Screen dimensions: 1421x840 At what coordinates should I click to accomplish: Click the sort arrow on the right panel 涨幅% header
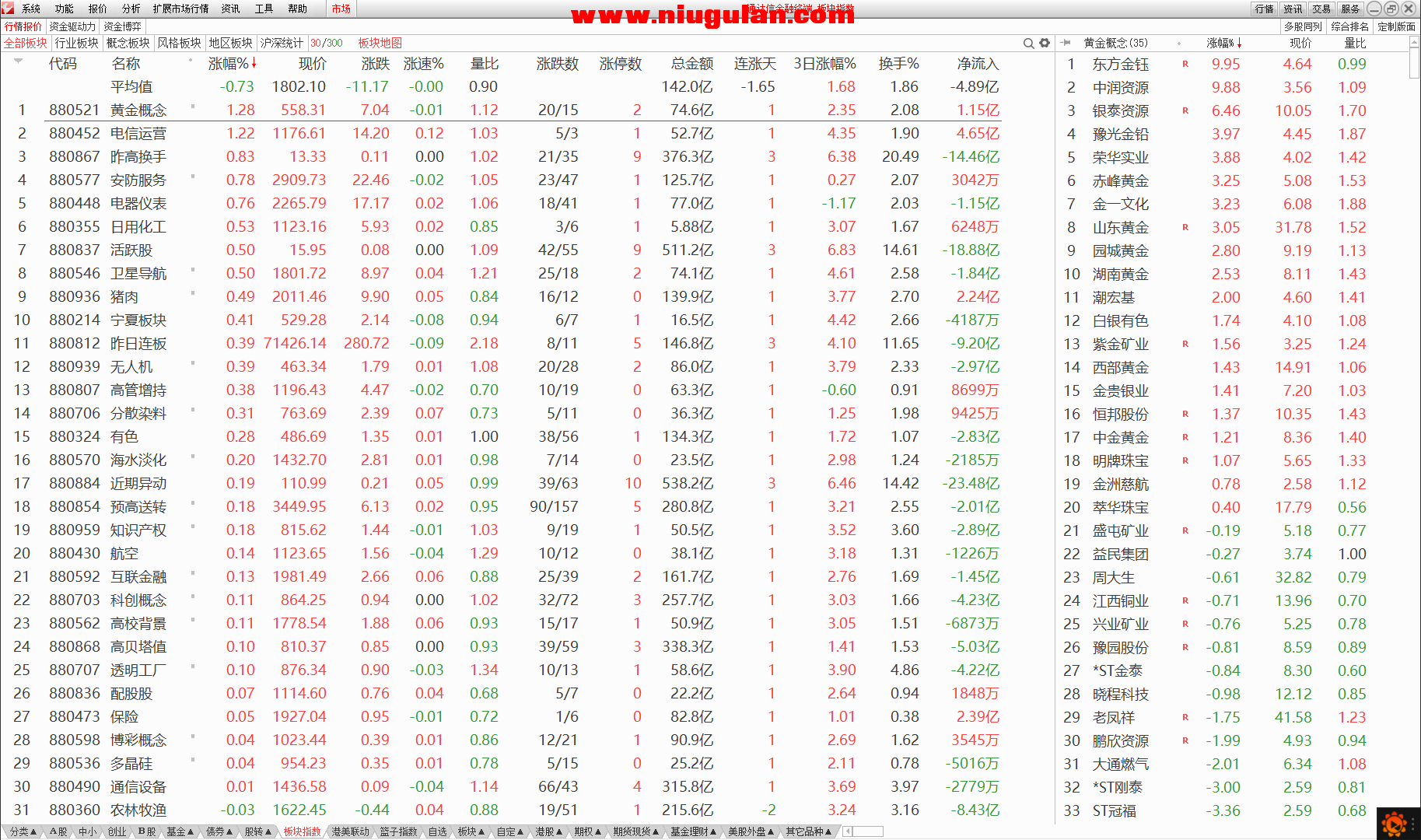coord(1239,43)
